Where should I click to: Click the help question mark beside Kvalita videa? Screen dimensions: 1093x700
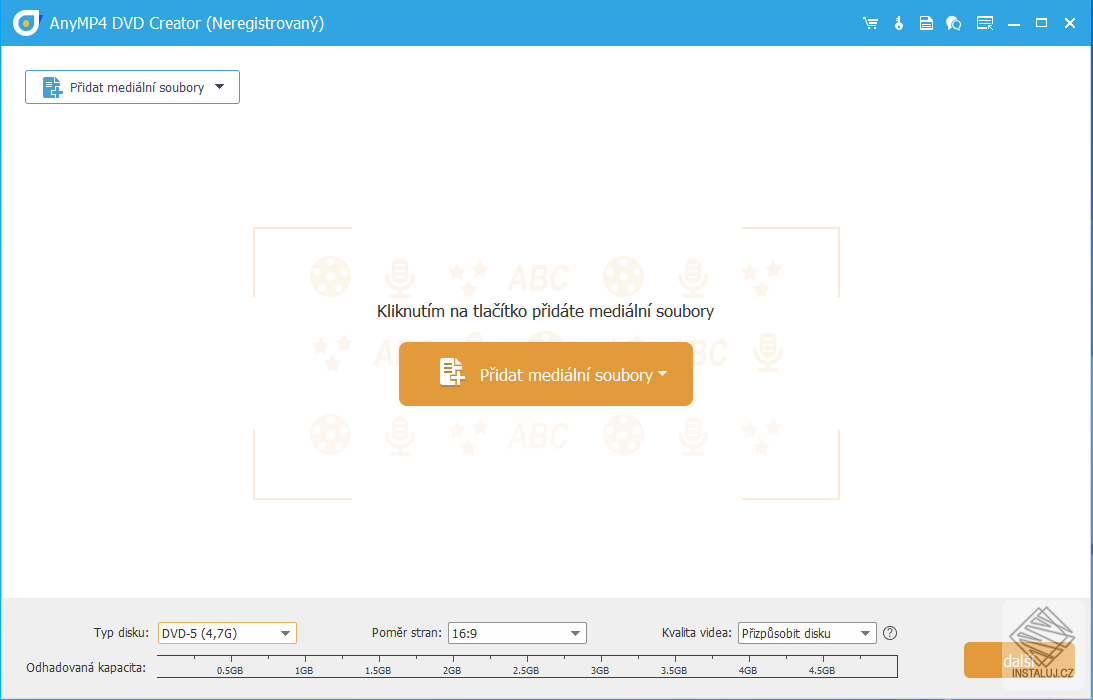890,633
